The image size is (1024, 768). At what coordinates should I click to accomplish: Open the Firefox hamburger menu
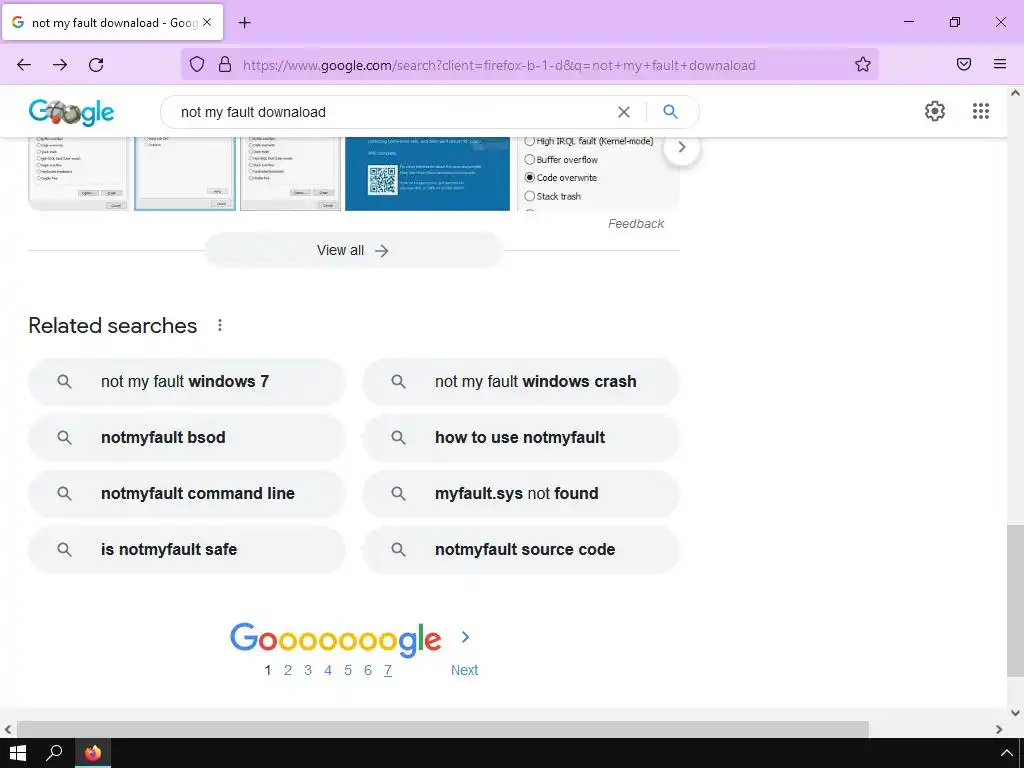click(x=999, y=64)
